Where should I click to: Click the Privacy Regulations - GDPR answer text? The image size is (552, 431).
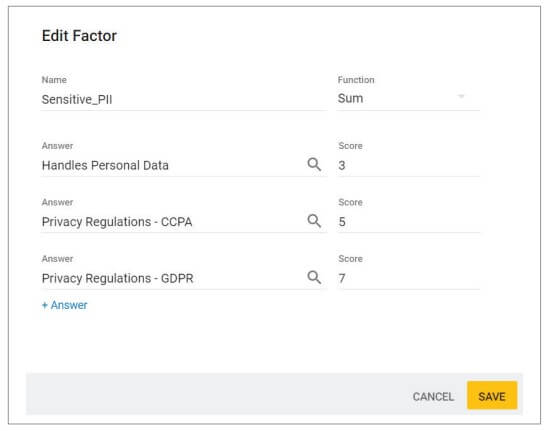pos(118,278)
